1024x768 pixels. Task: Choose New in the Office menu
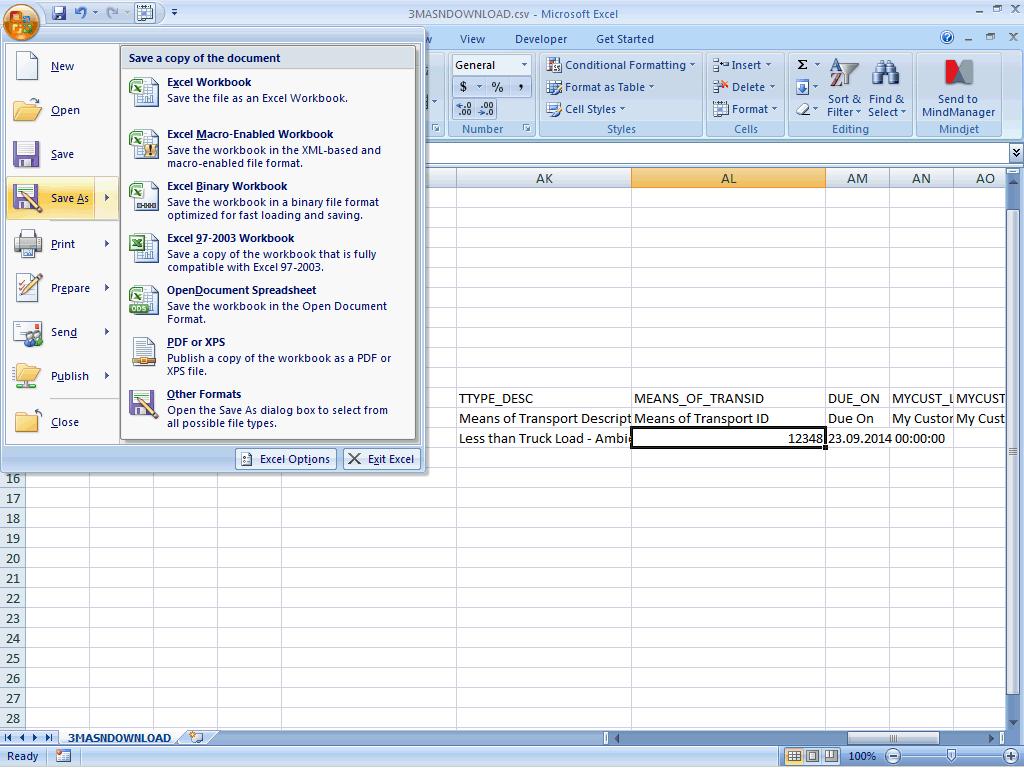coord(63,66)
